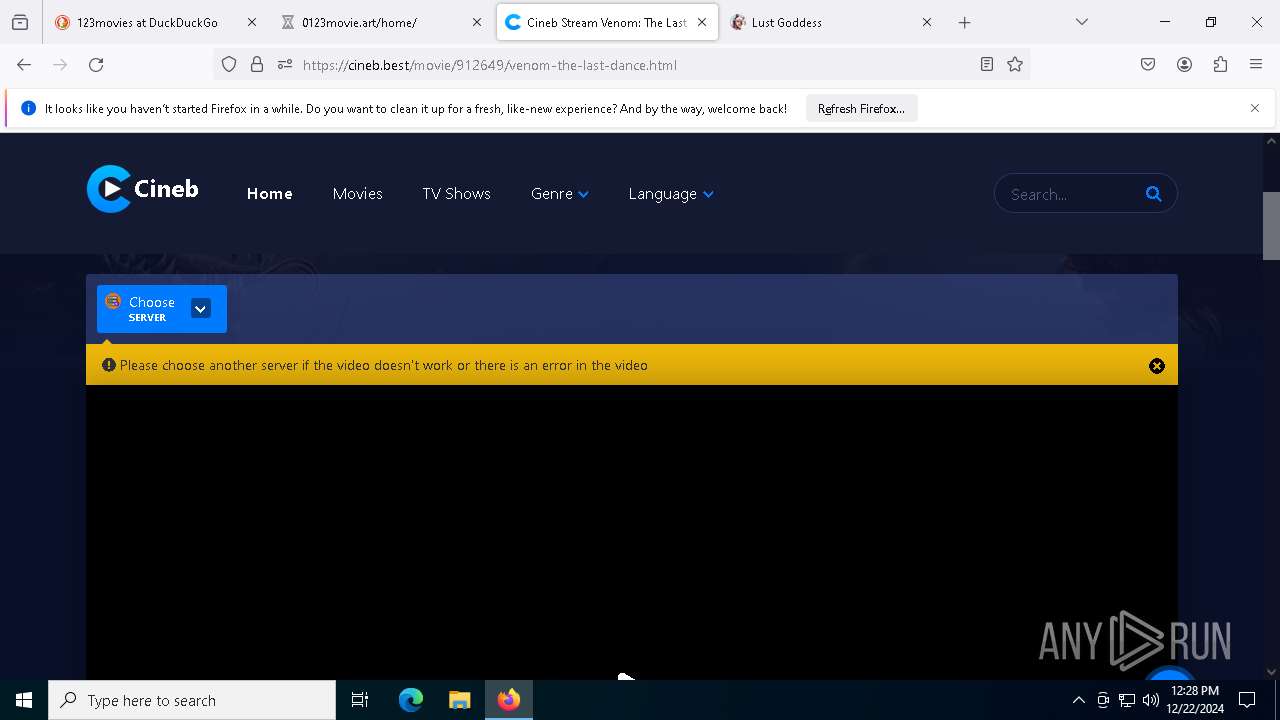The width and height of the screenshot is (1280, 720).
Task: Click the Windows taskbar search box
Action: pyautogui.click(x=192, y=700)
